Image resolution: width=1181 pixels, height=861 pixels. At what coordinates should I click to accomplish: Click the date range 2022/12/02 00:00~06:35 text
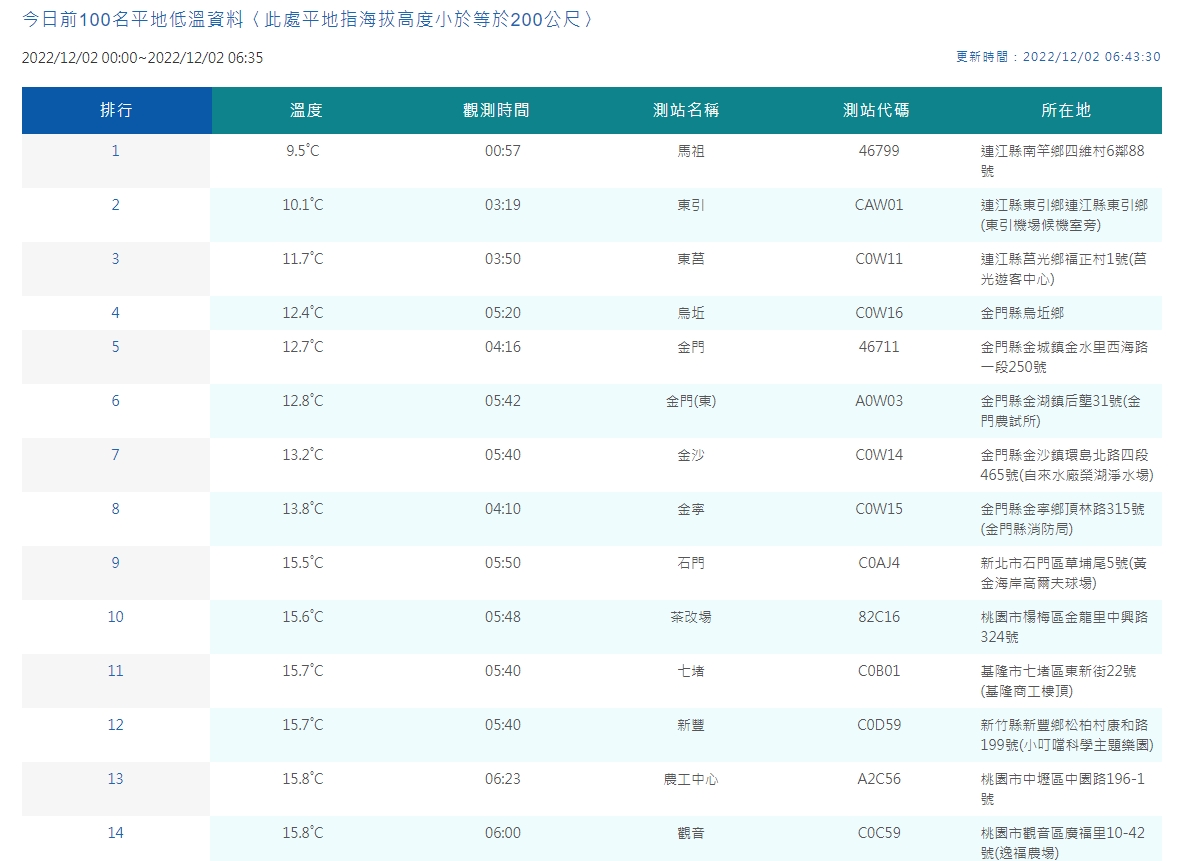click(x=142, y=58)
